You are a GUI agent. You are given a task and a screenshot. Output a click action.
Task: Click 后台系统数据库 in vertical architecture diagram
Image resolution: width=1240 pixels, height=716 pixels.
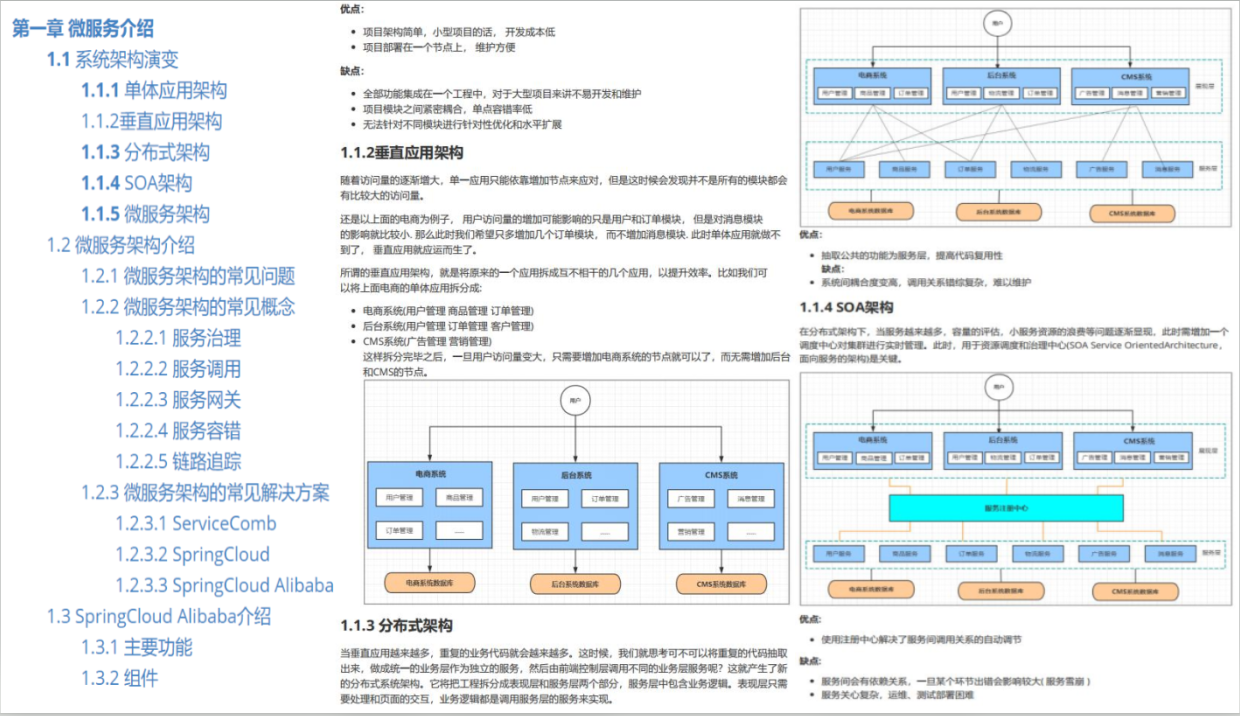click(576, 582)
